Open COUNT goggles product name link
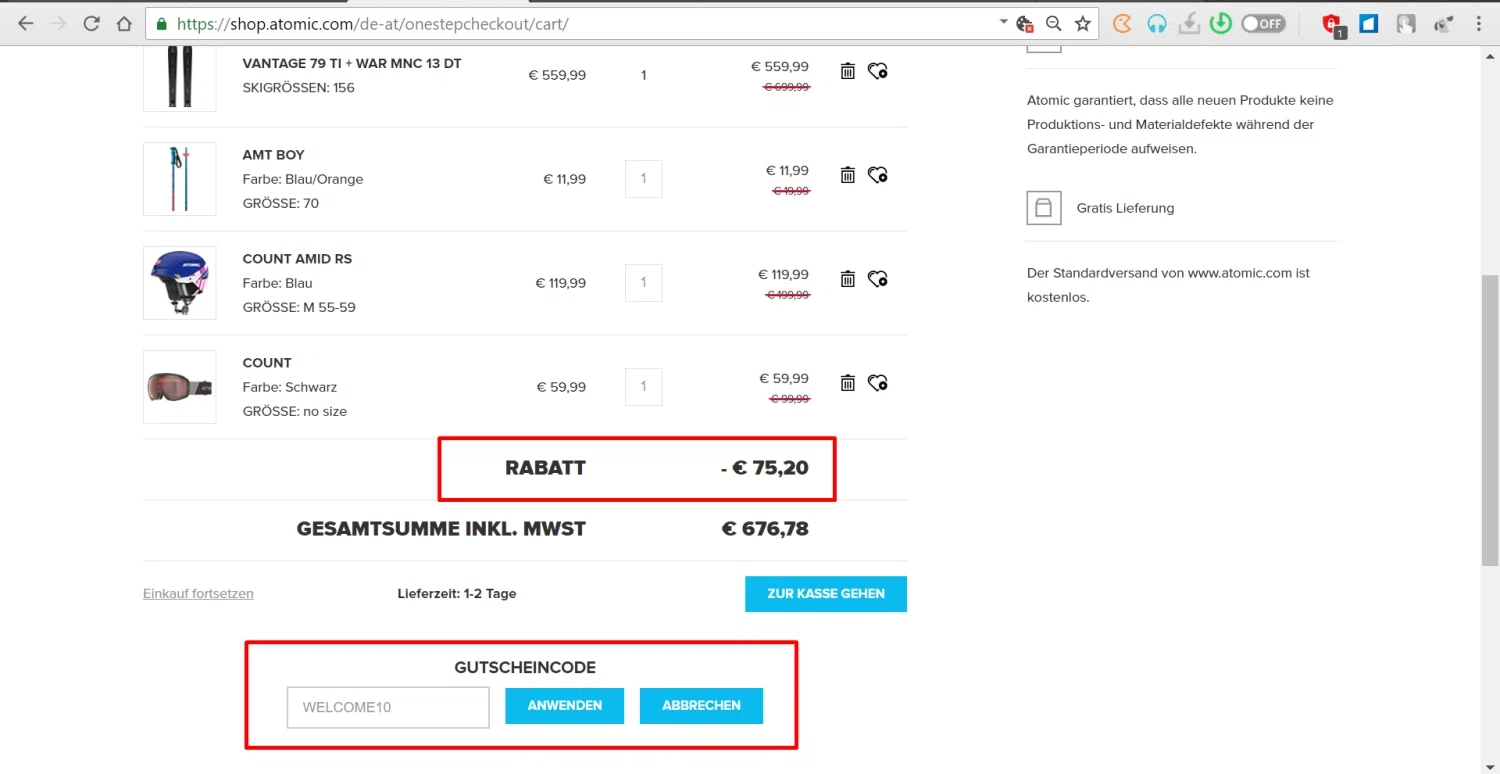Image resolution: width=1500 pixels, height=774 pixels. pos(267,363)
